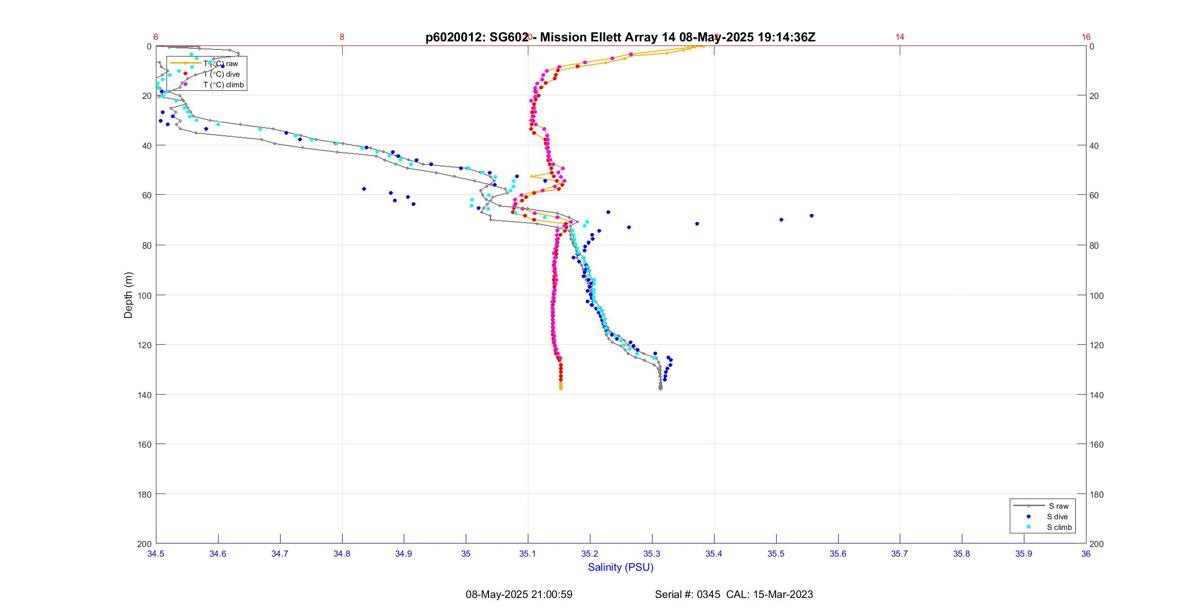Click red temperature tick label '8'
The height and width of the screenshot is (611, 1200).
342,37
